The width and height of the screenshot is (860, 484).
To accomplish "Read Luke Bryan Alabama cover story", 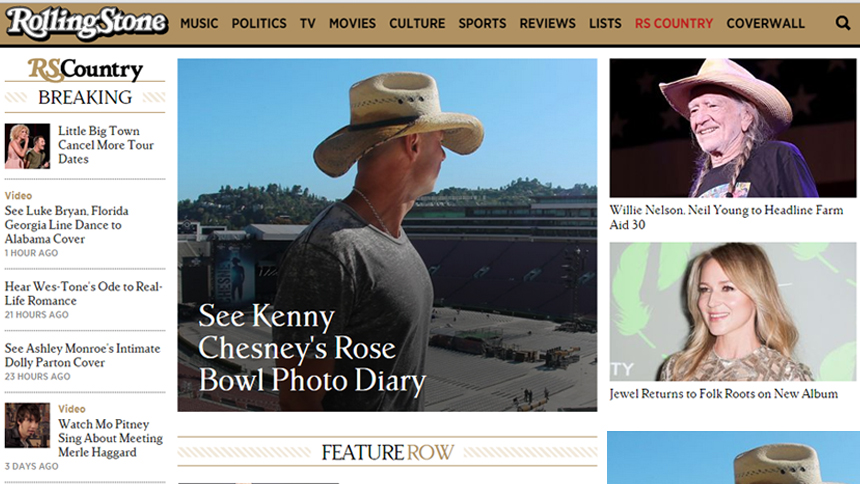I will 66,225.
